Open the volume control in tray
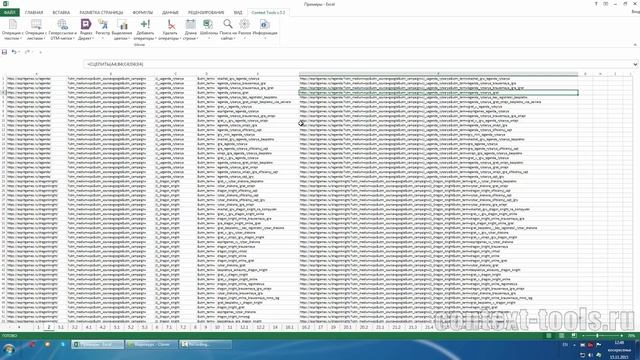The height and width of the screenshot is (360, 640). point(591,355)
